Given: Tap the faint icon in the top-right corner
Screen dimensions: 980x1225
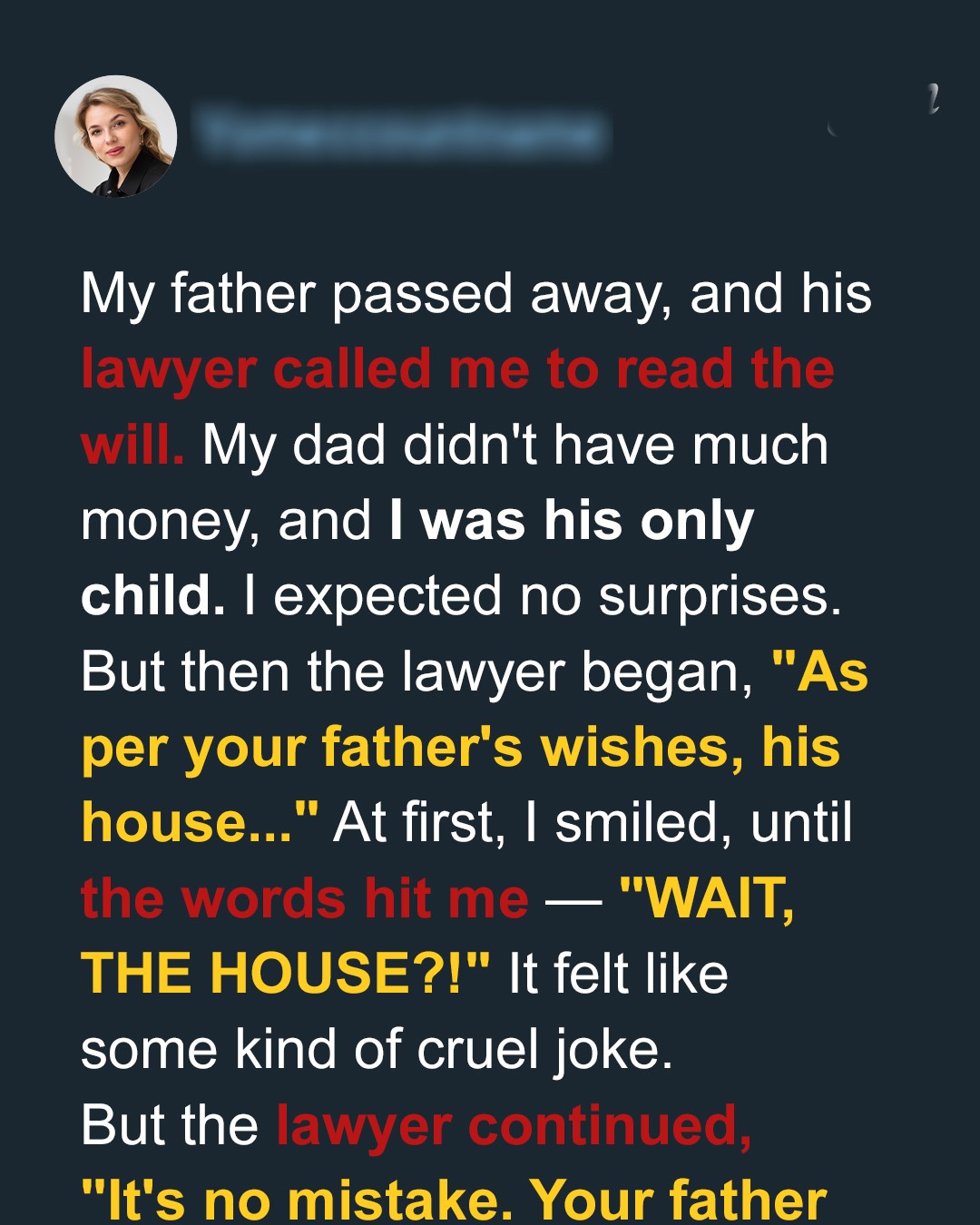Looking at the screenshot, I should (x=930, y=100).
